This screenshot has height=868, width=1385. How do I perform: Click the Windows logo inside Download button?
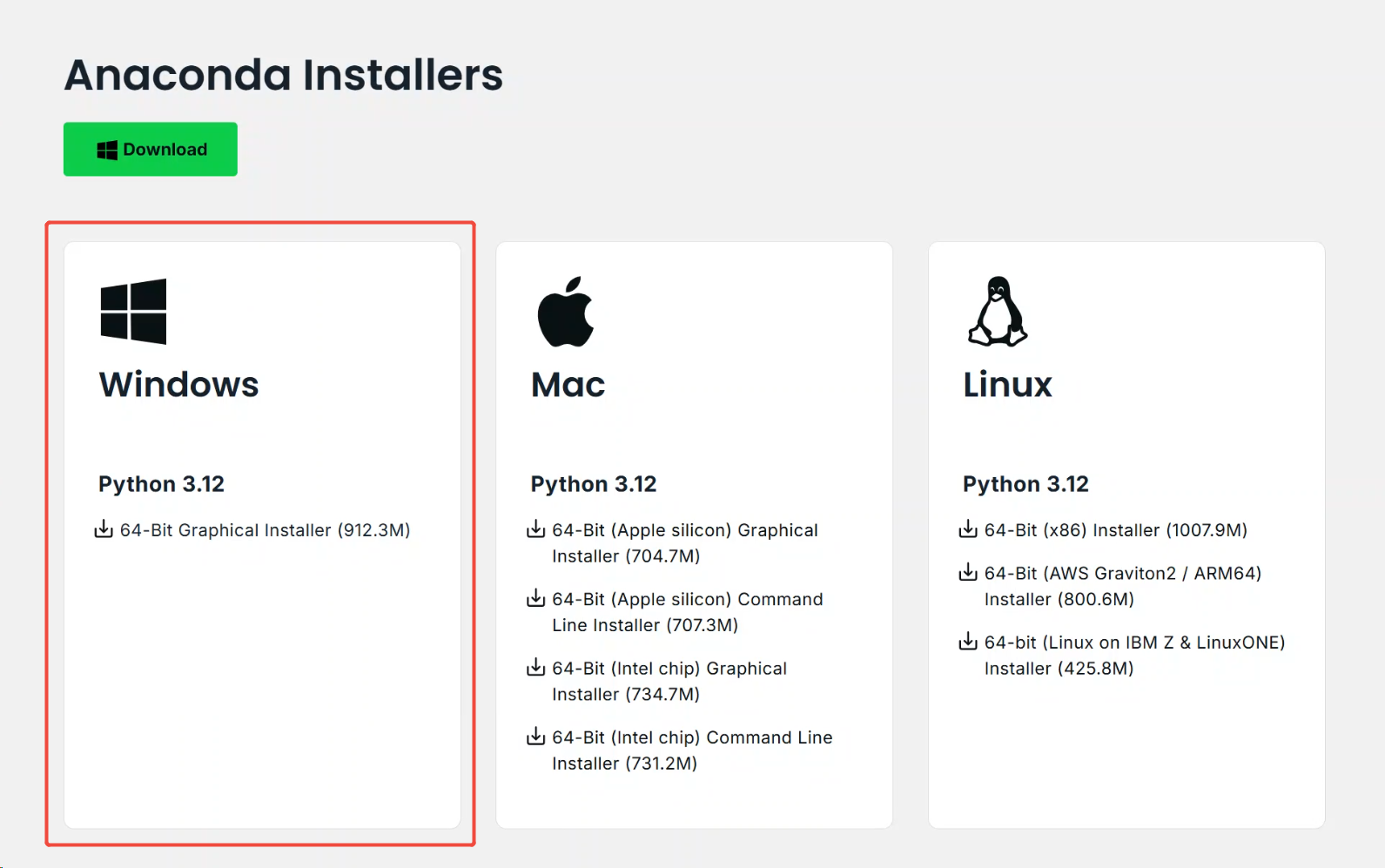pos(107,150)
